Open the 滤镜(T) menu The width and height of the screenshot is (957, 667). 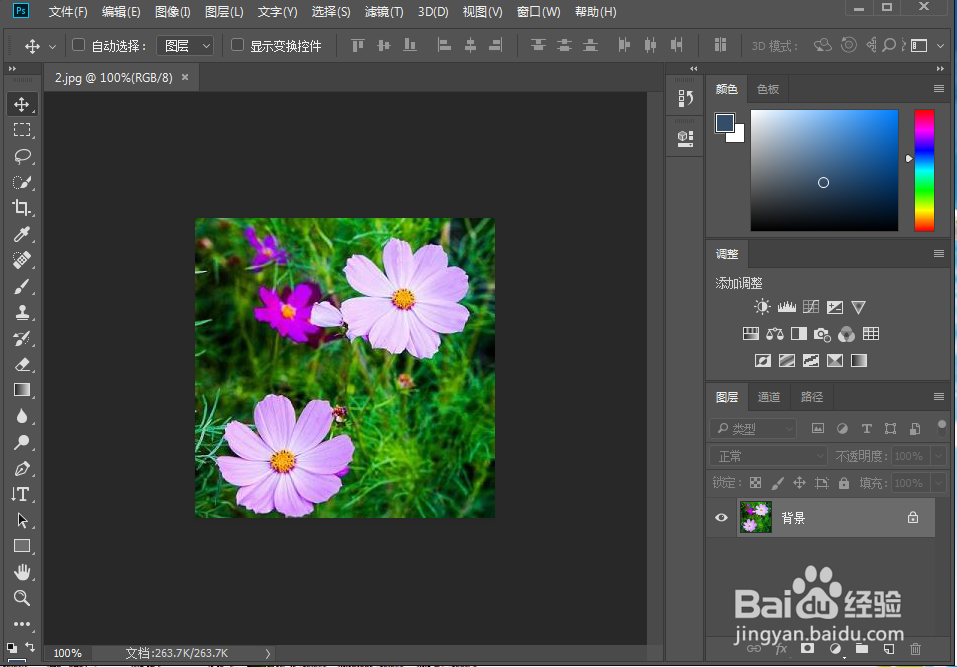(384, 12)
